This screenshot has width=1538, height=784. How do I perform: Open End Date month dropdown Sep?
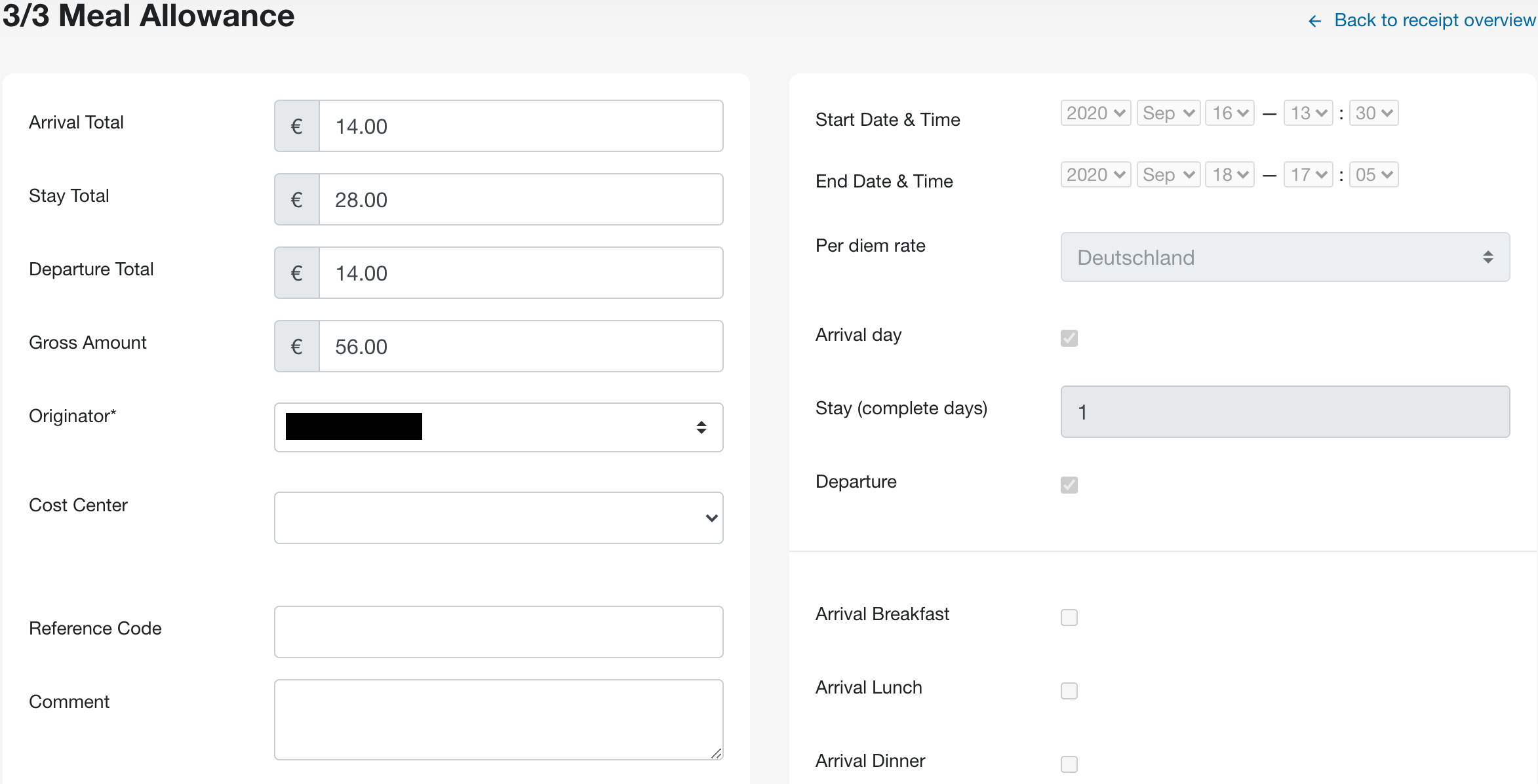click(x=1168, y=175)
